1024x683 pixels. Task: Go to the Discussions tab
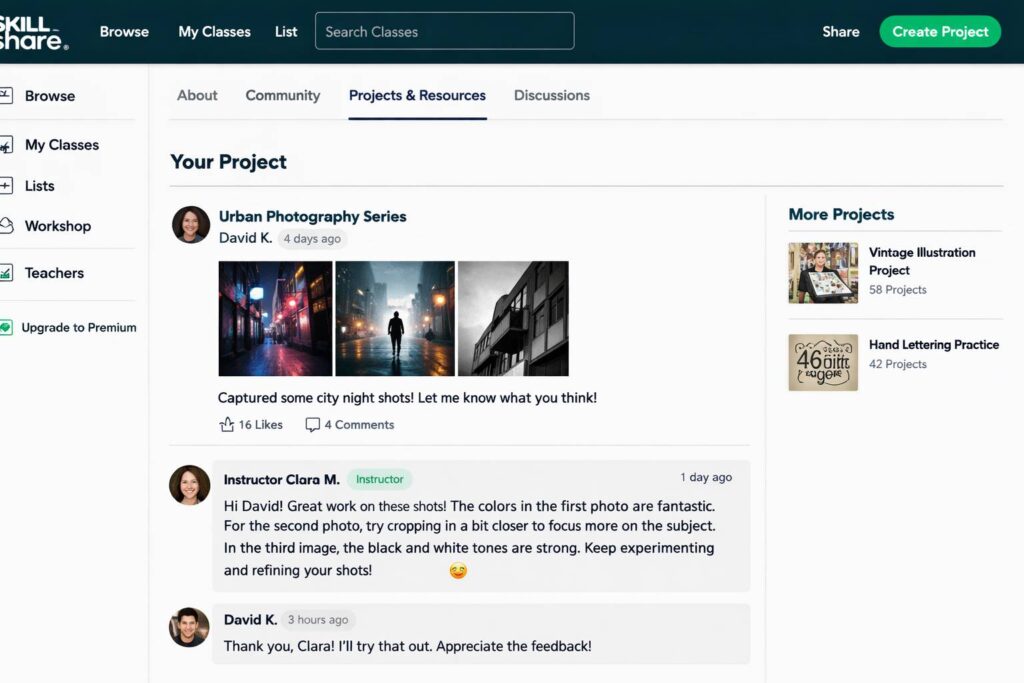click(x=552, y=96)
